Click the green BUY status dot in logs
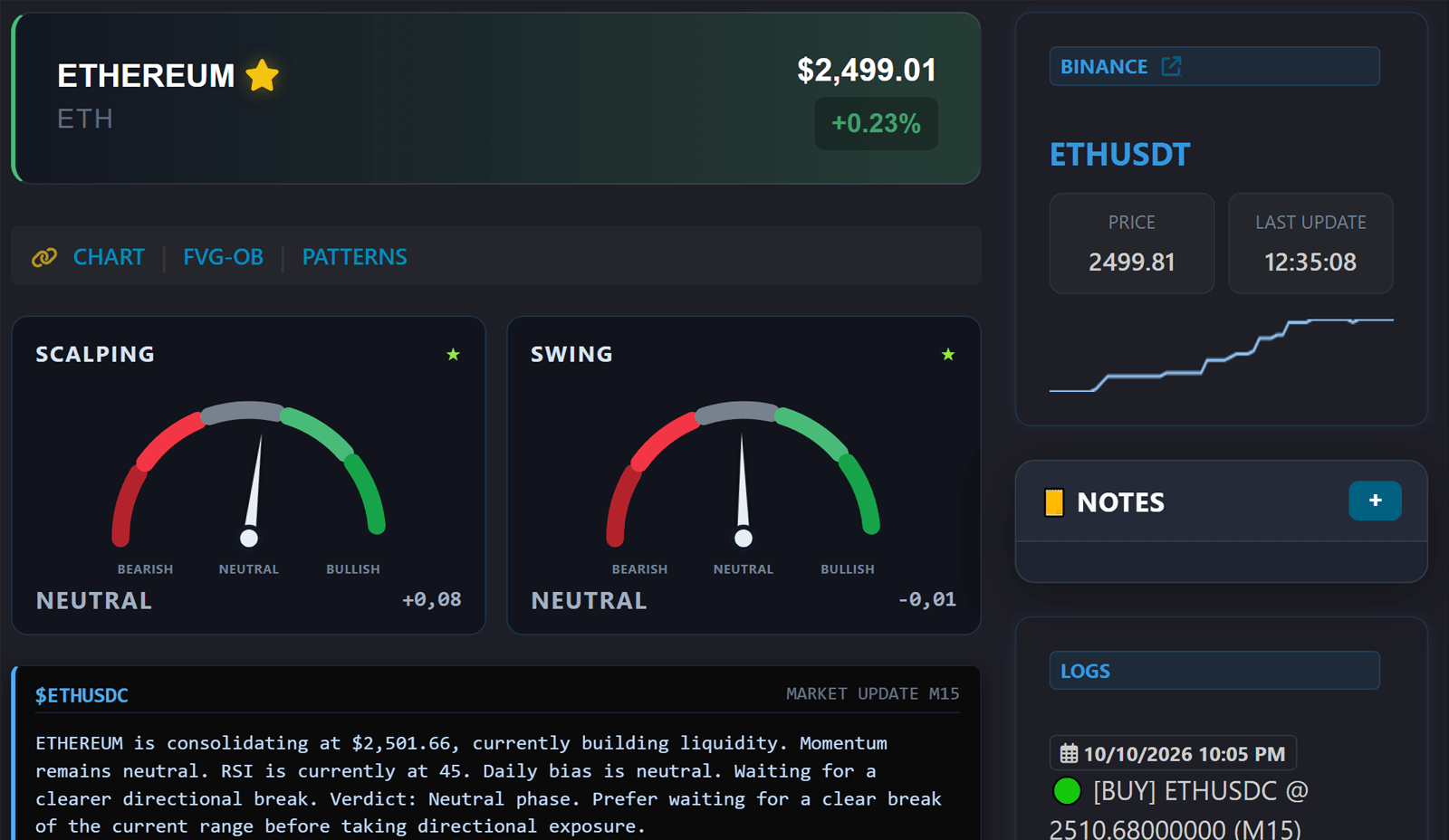 1067,791
